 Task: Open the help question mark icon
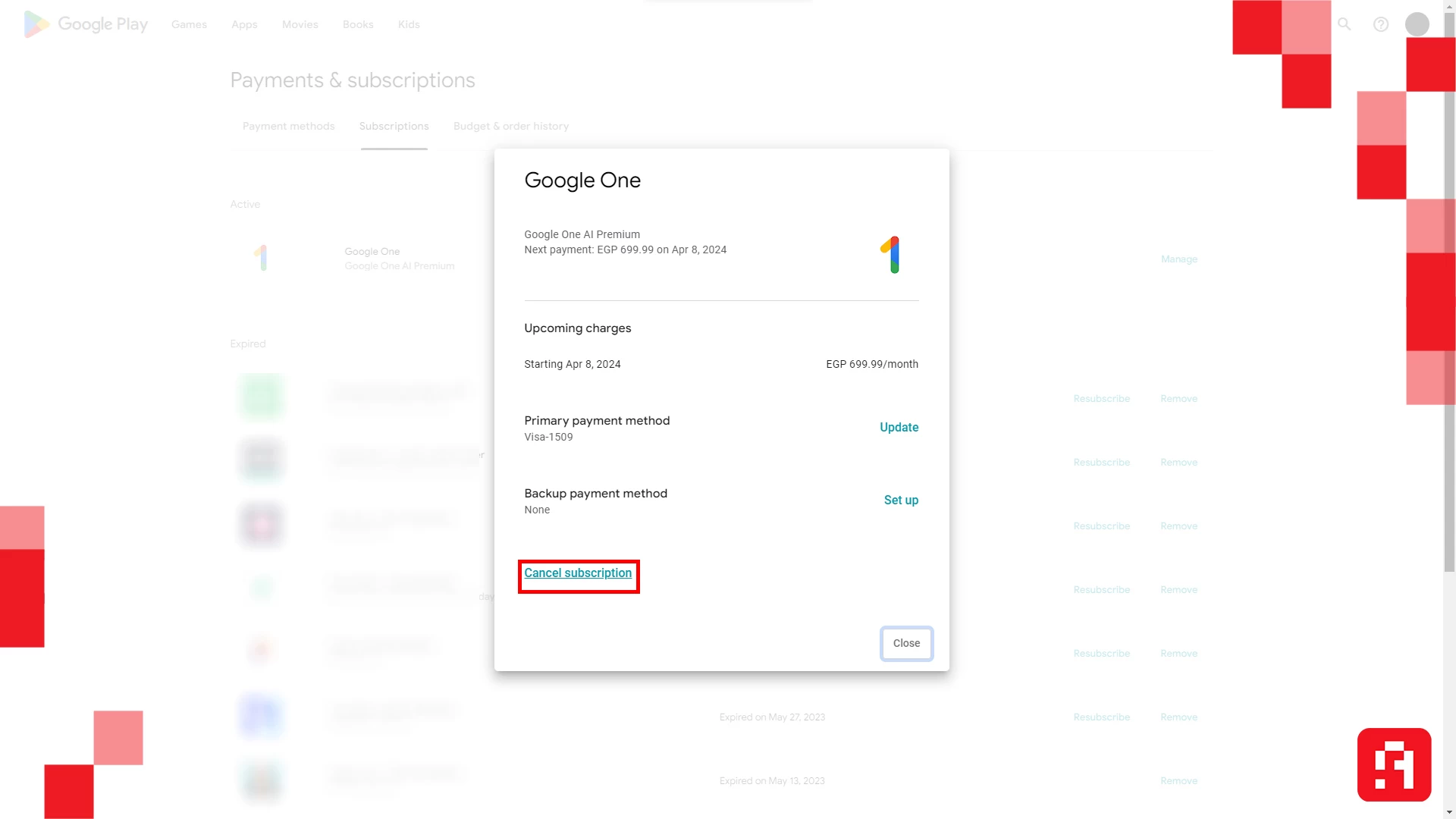pyautogui.click(x=1381, y=24)
